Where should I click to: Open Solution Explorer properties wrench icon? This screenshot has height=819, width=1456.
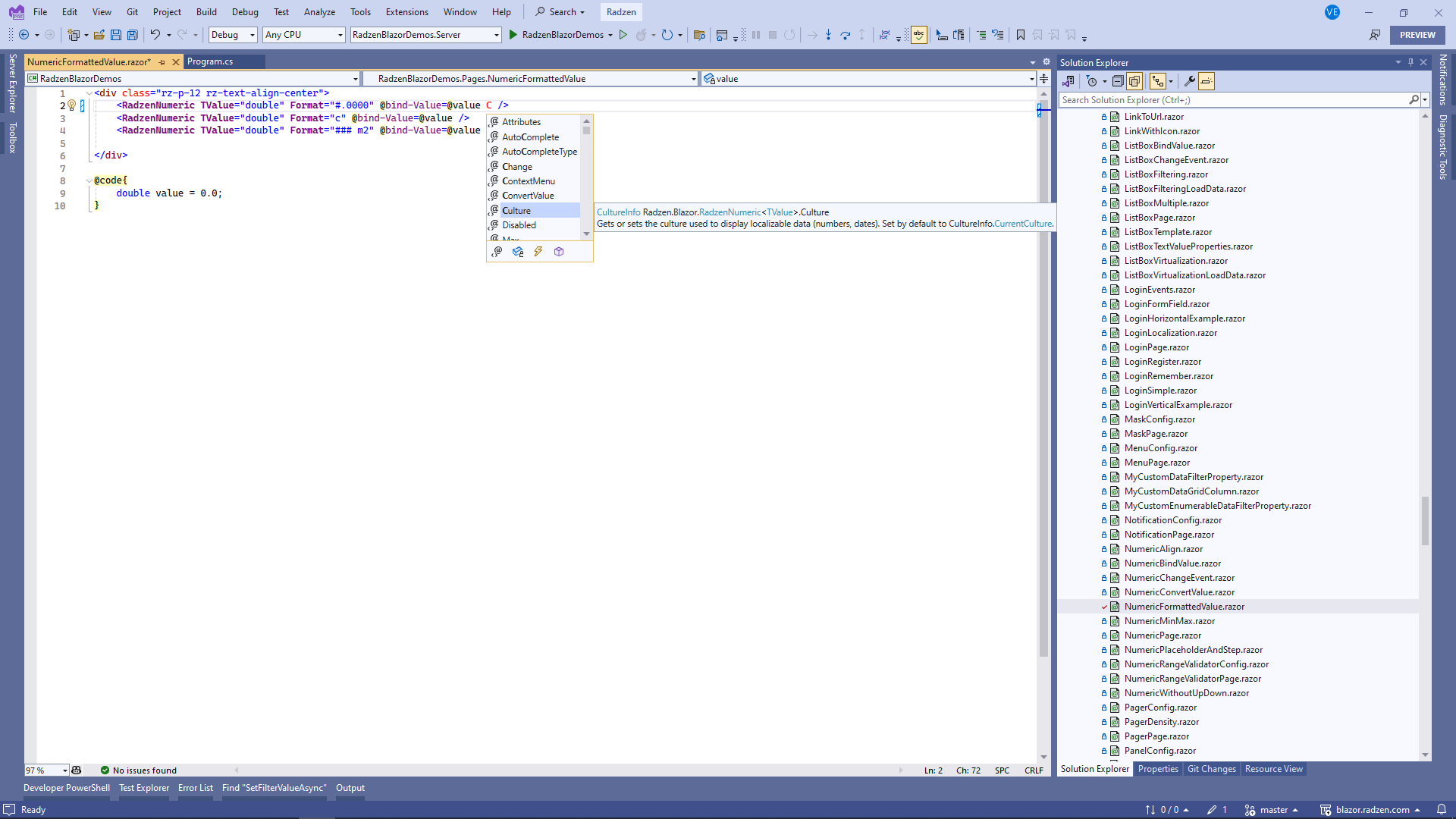[x=1189, y=81]
